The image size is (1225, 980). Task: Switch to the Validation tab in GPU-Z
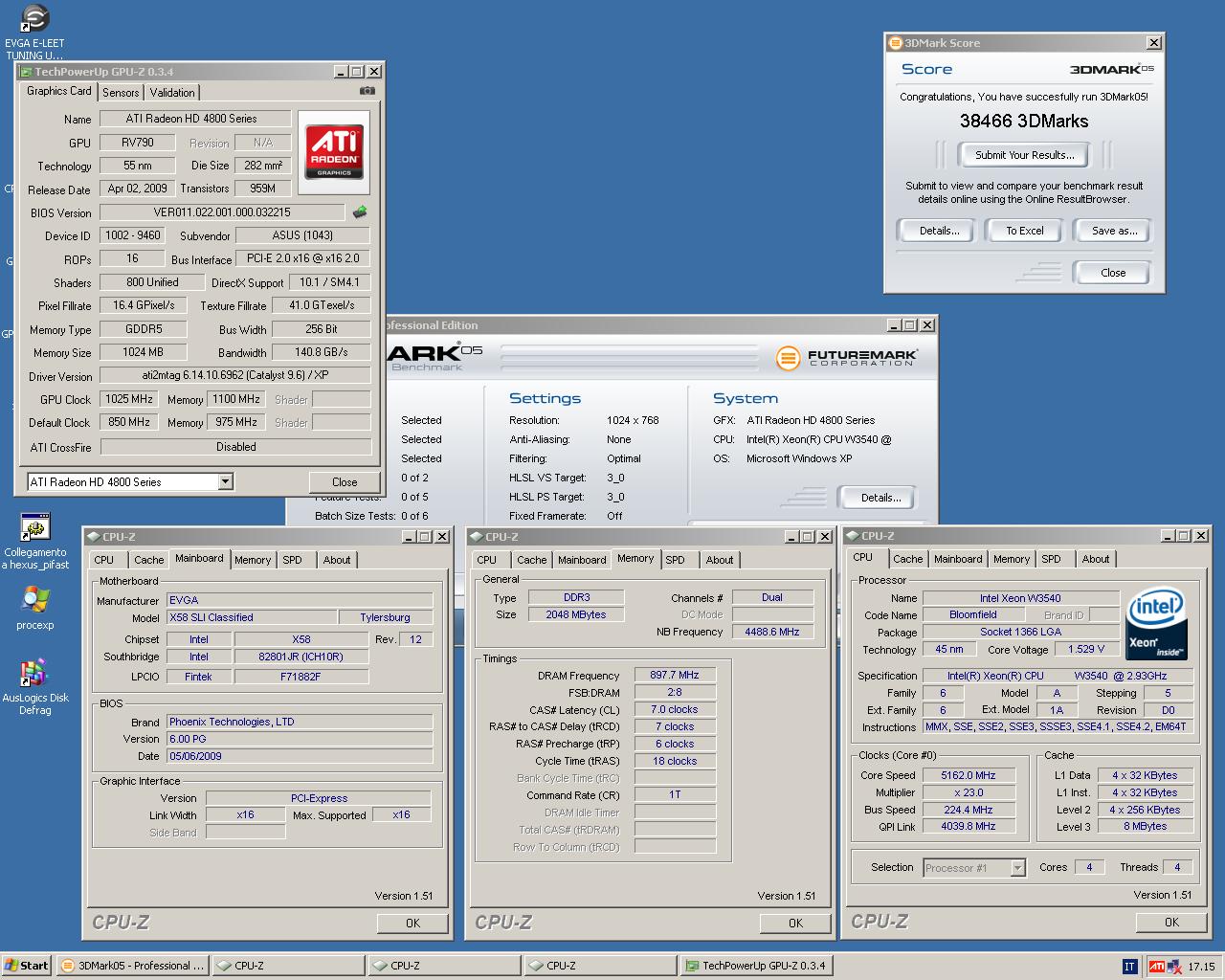pos(172,93)
